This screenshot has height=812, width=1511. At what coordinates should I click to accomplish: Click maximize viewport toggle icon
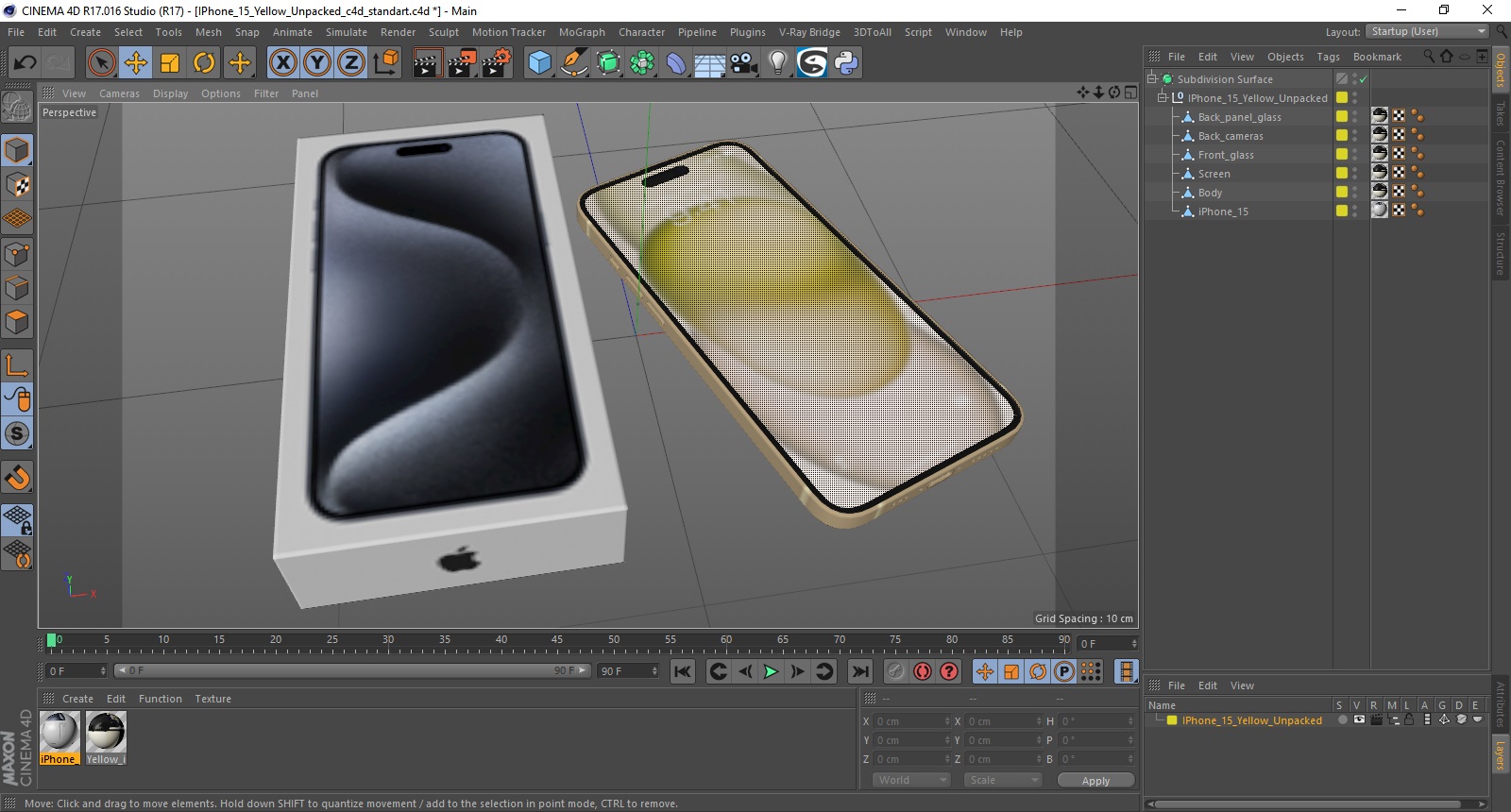pos(1130,93)
